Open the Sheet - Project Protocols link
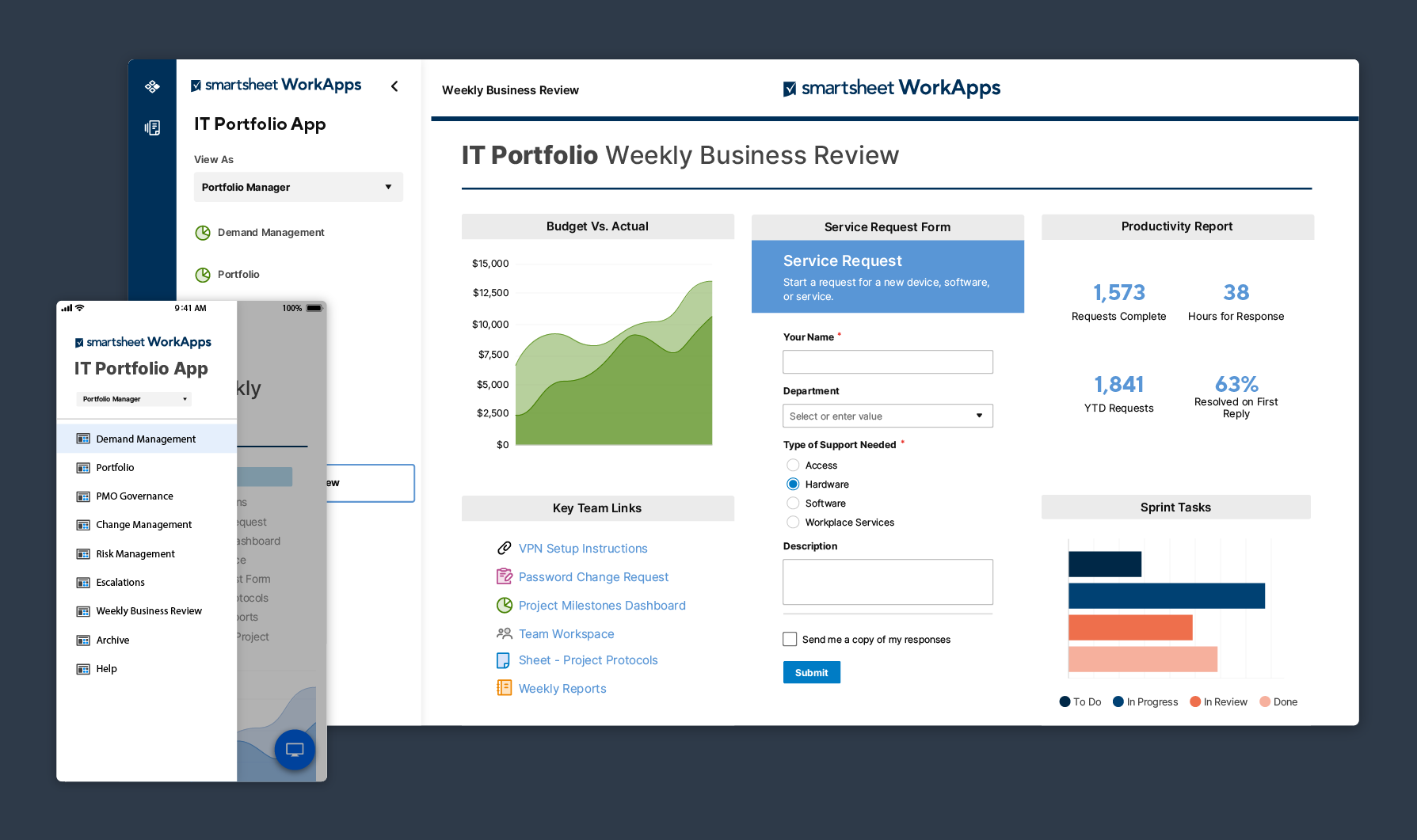This screenshot has width=1417, height=840. point(588,660)
